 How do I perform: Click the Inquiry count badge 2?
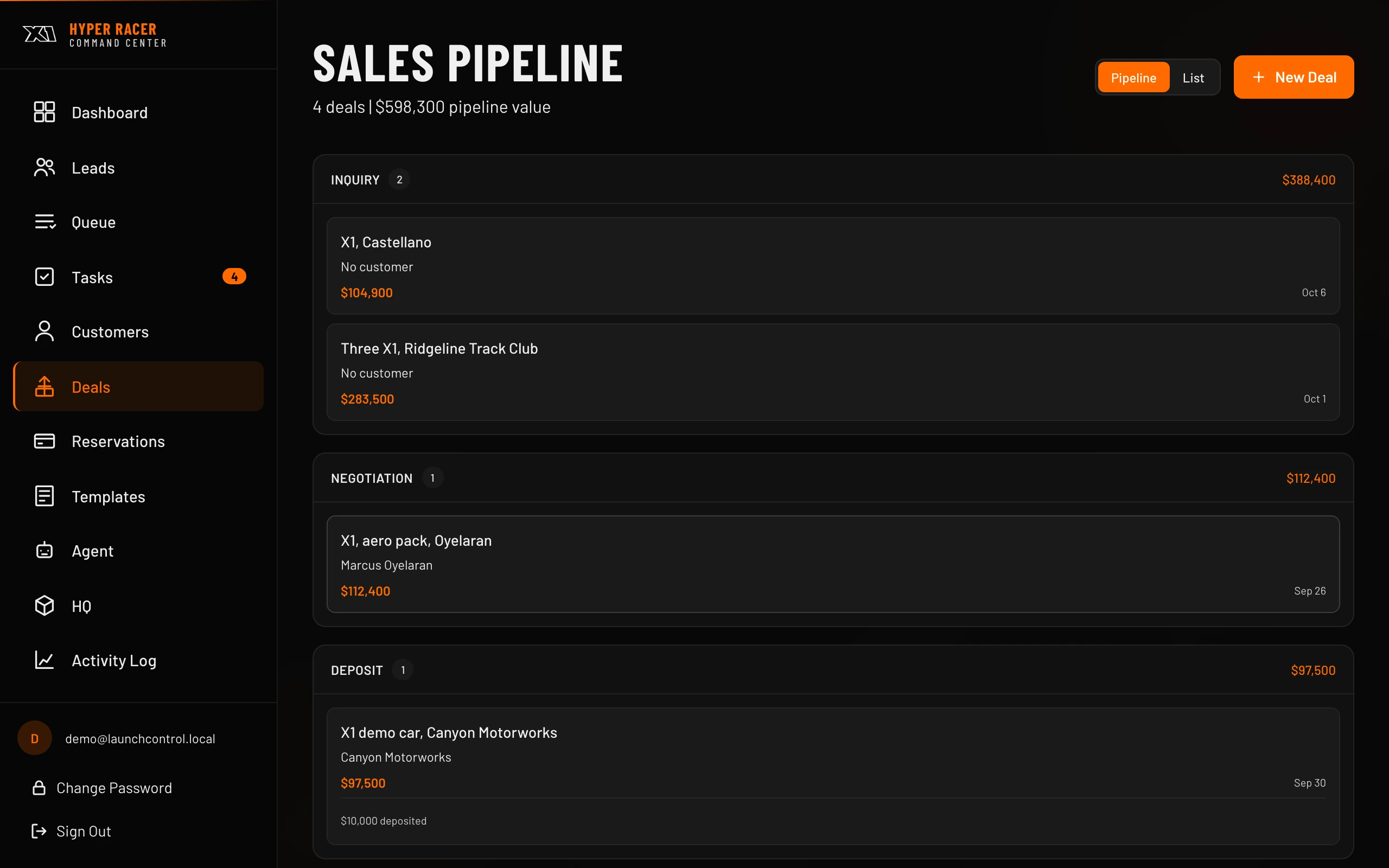(399, 180)
